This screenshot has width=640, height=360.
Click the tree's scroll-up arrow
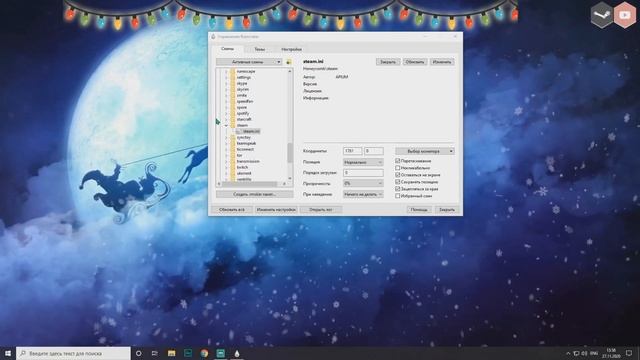click(290, 71)
